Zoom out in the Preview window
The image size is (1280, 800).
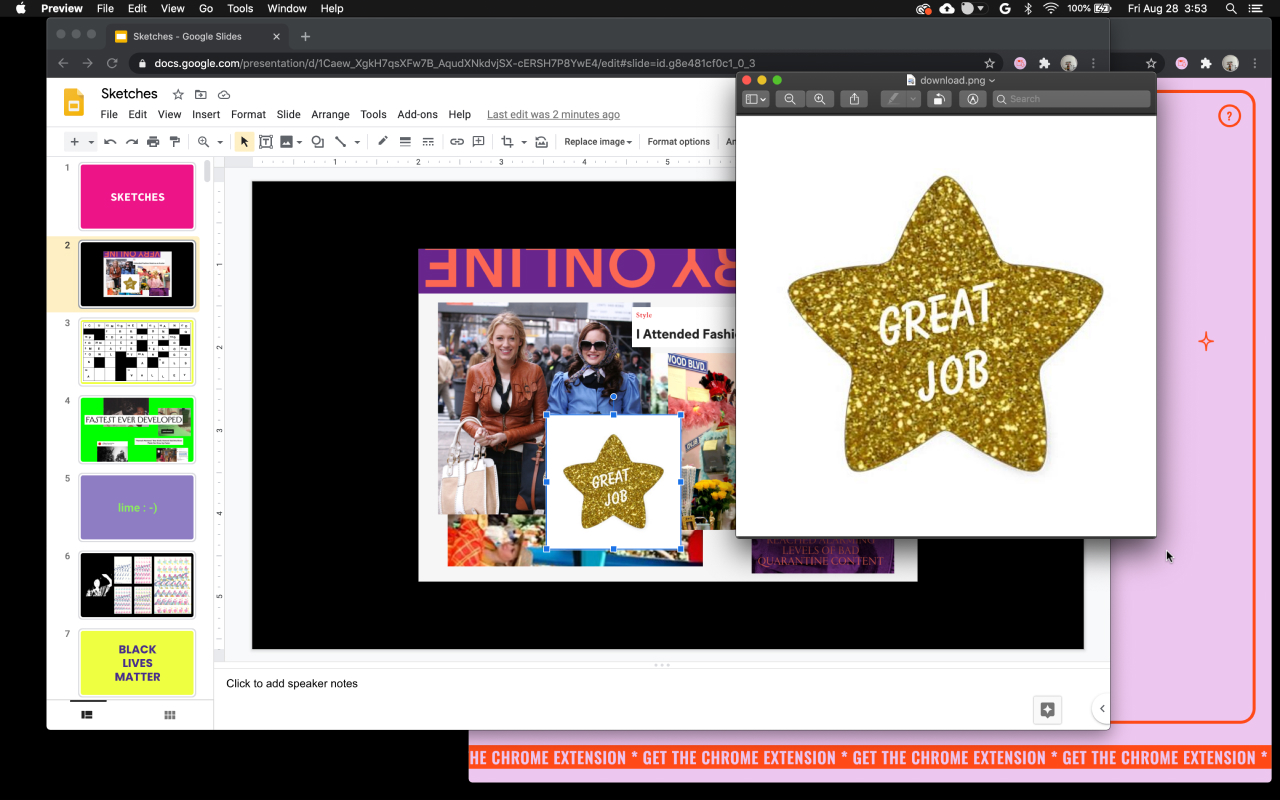point(790,99)
